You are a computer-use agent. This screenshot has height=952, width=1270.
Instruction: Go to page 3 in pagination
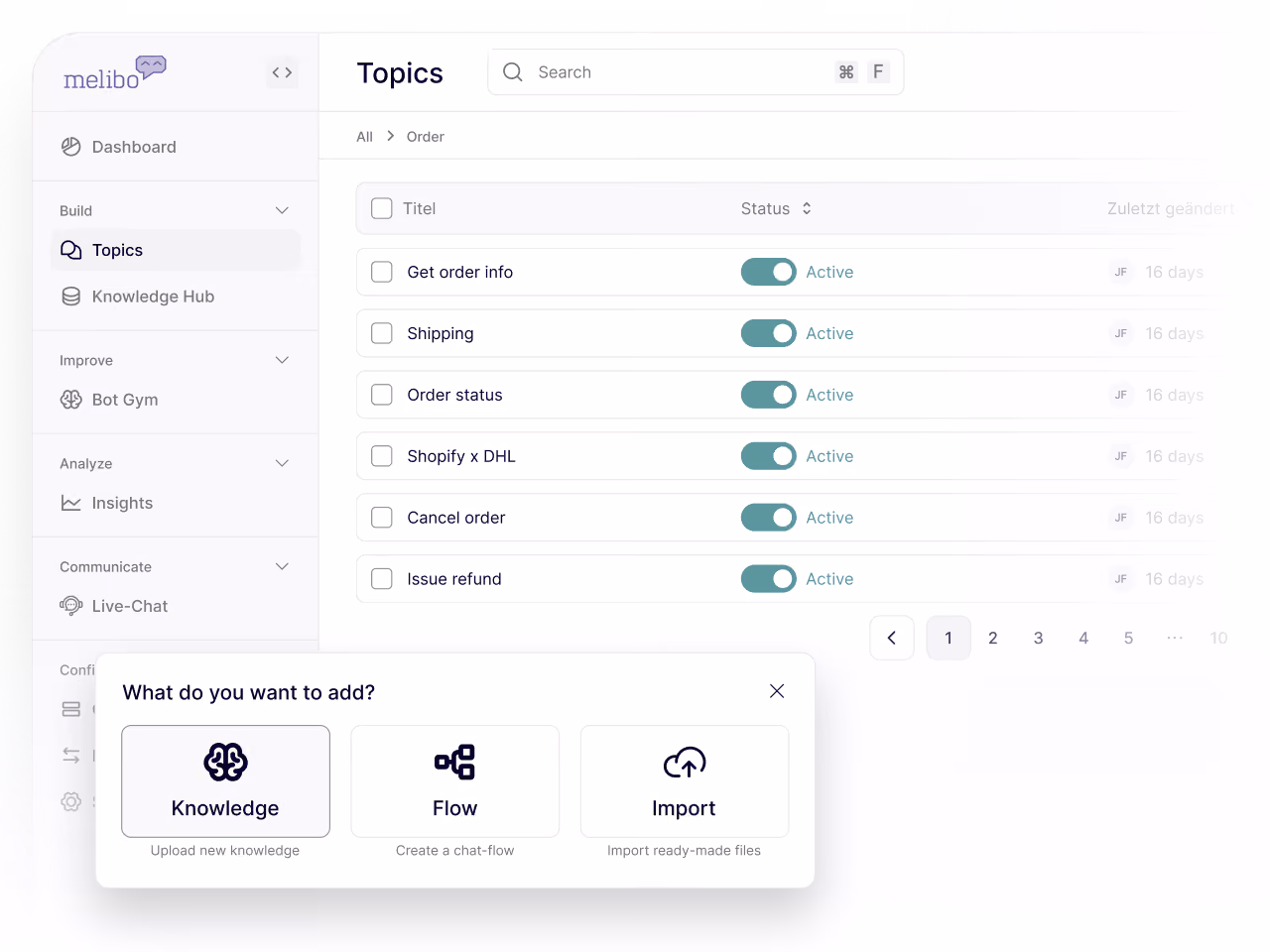point(1039,638)
